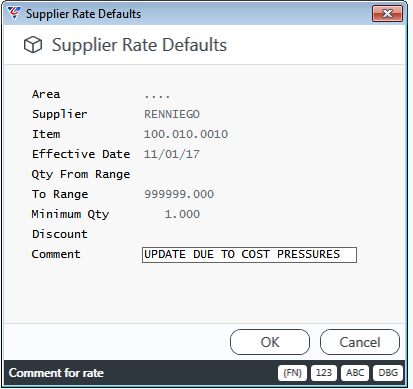Click the Area label
The width and height of the screenshot is (413, 389).
tap(46, 94)
